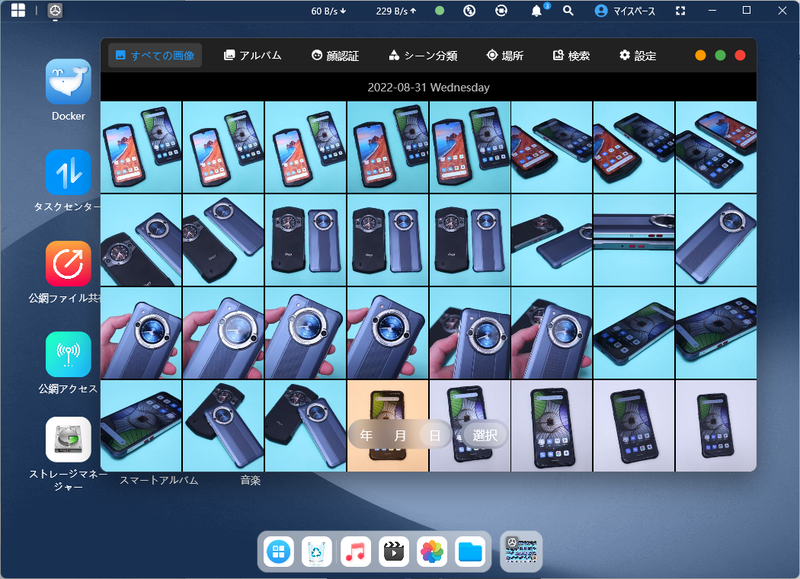Click the search magnifier in the taskbar
The image size is (800, 579).
point(566,11)
